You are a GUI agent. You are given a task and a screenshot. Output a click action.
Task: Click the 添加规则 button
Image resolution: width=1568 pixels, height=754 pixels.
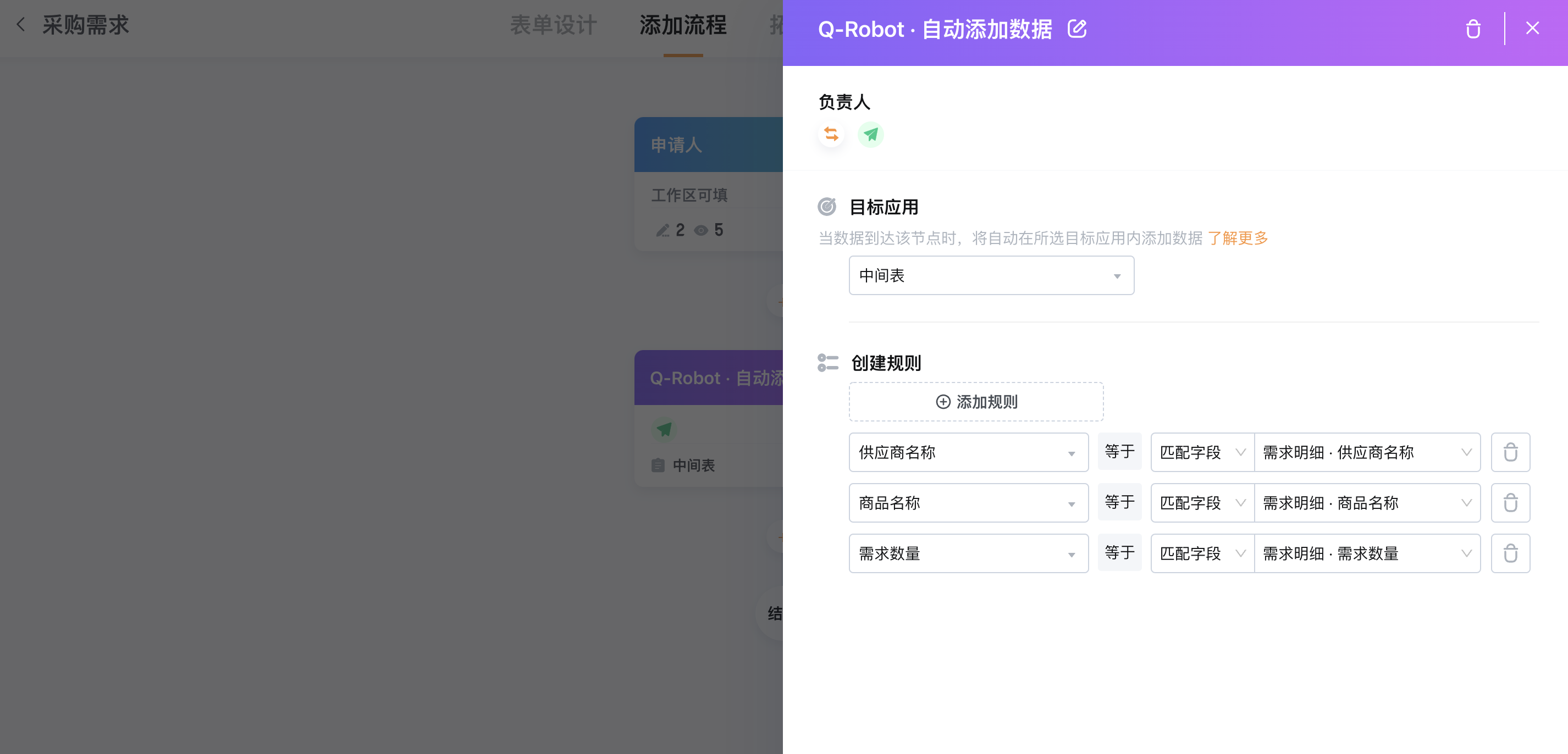976,402
